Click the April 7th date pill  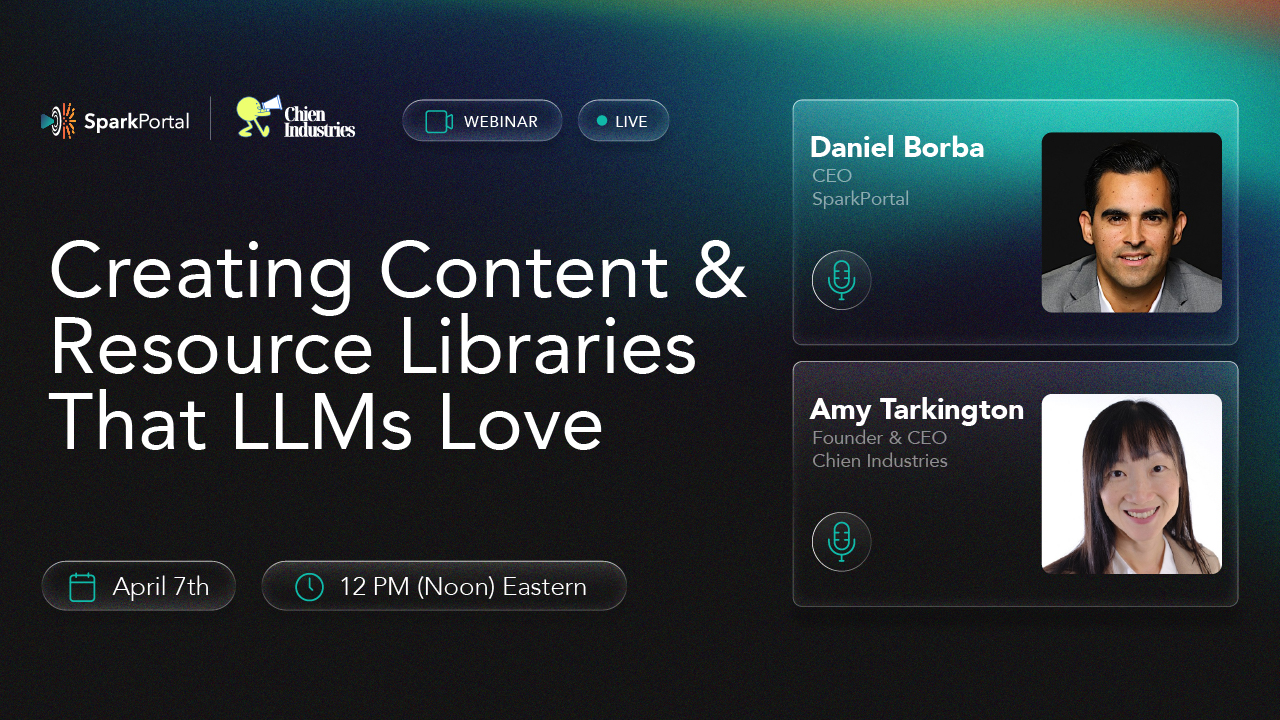[139, 586]
